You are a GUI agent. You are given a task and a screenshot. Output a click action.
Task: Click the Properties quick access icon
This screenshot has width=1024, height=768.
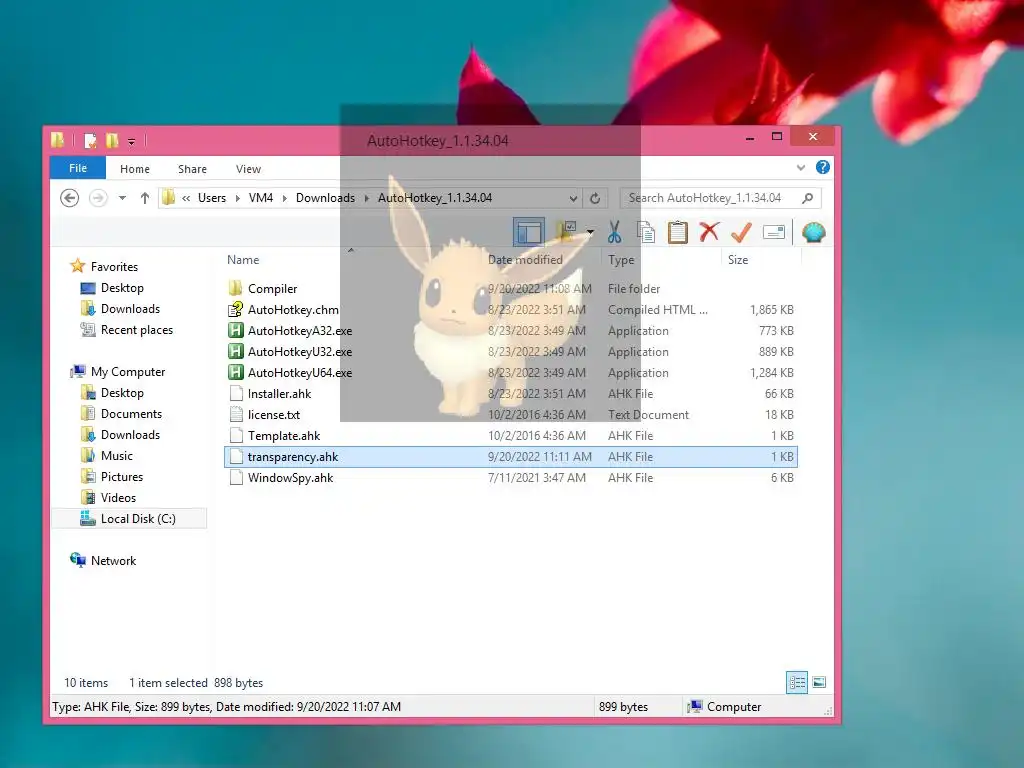(x=90, y=140)
